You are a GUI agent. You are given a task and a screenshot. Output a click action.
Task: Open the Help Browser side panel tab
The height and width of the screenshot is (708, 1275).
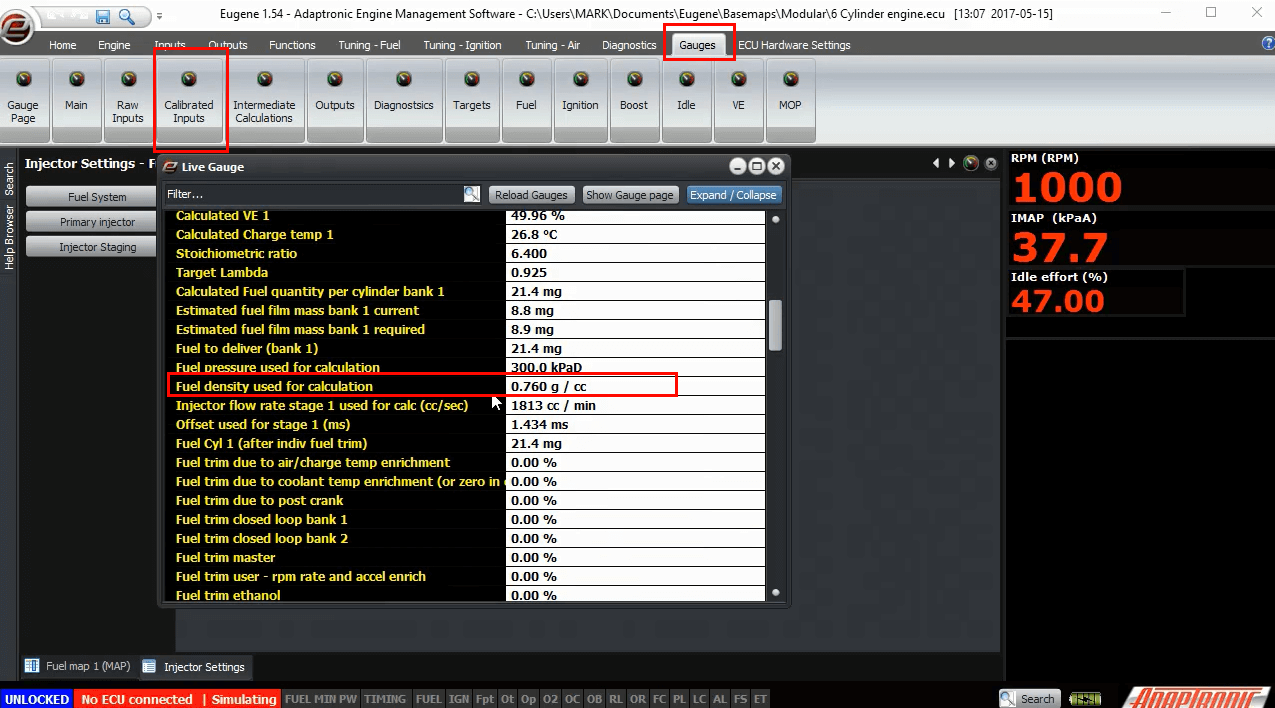[9, 237]
